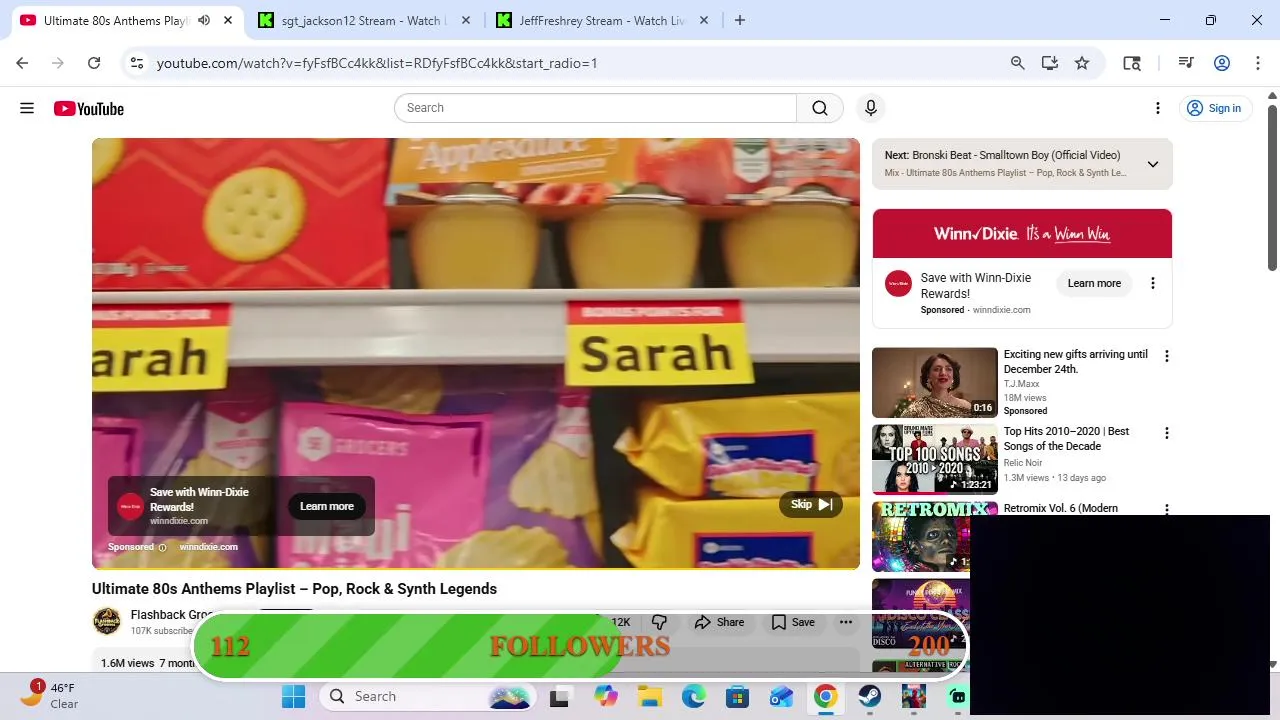Viewport: 1280px width, 720px height.
Task: Open Top Hits 2010–2020 video title
Action: pyautogui.click(x=1066, y=439)
